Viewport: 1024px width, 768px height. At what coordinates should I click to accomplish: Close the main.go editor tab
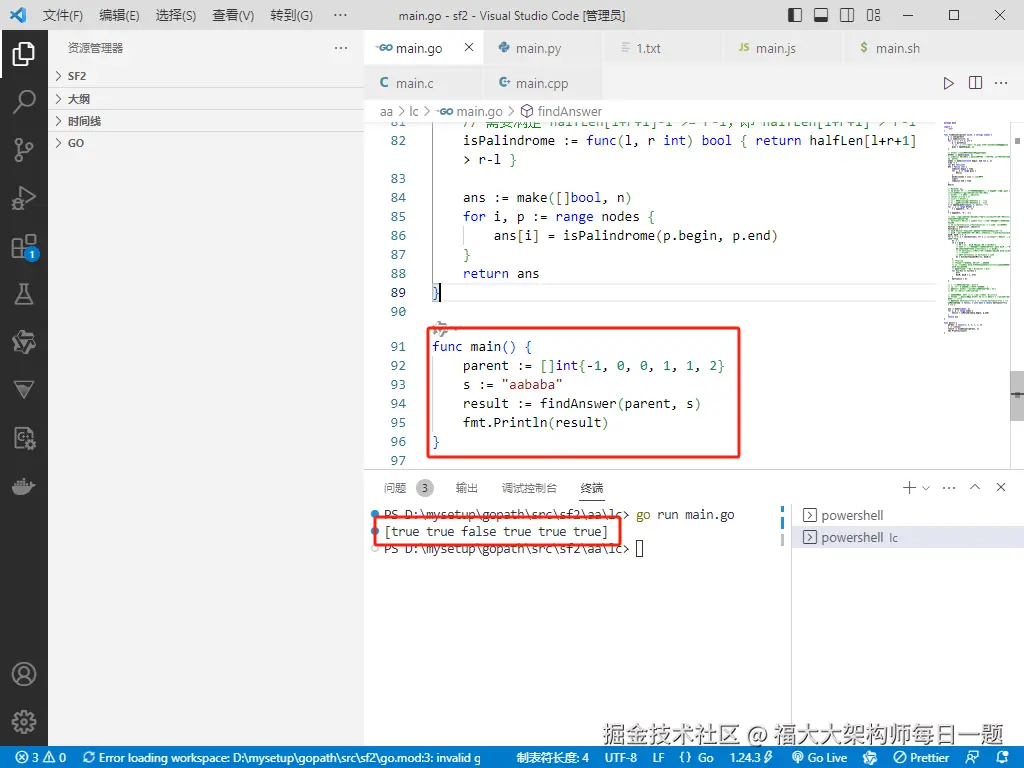[469, 47]
